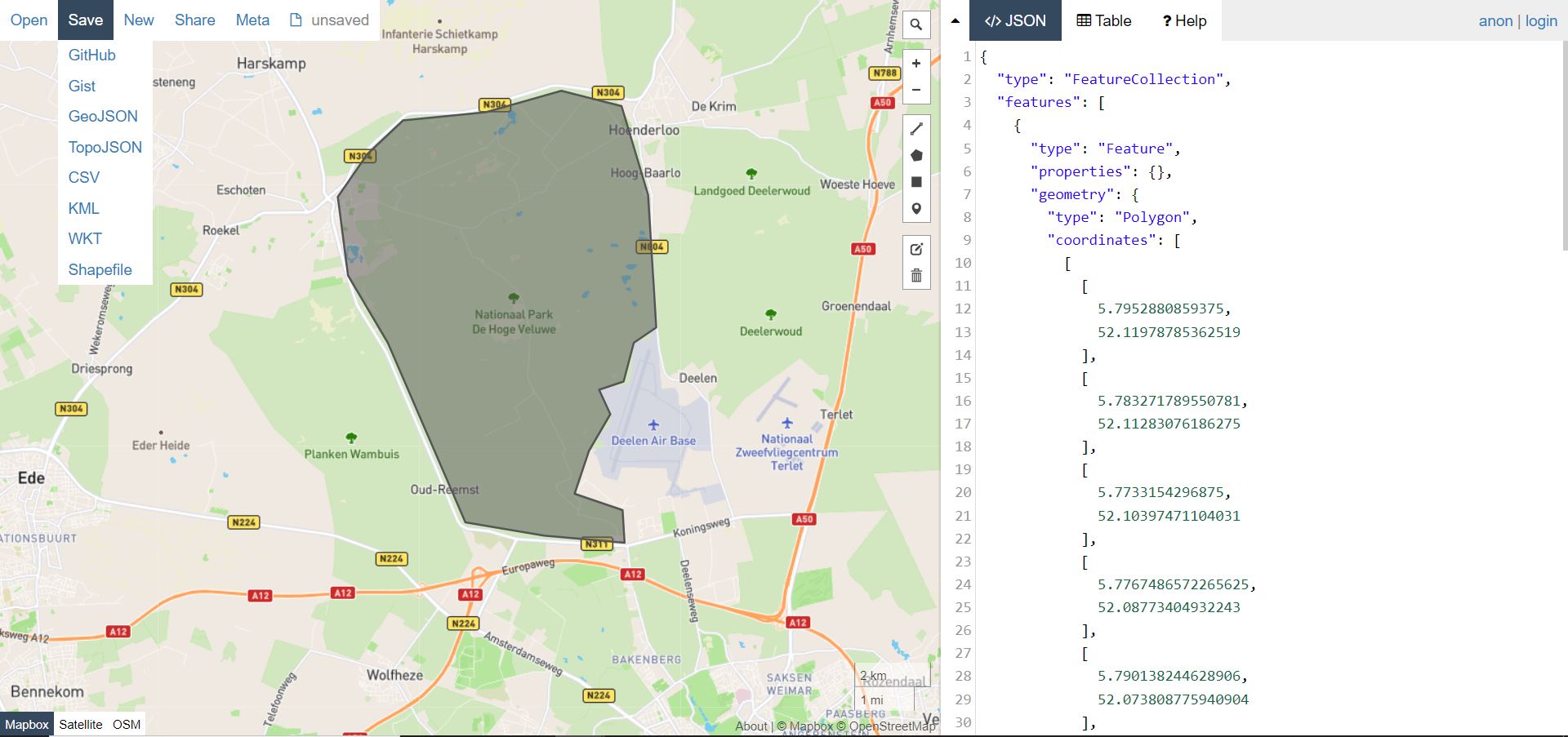The height and width of the screenshot is (737, 1568).
Task: Open the Mapbox attribution link
Action: coord(804,726)
